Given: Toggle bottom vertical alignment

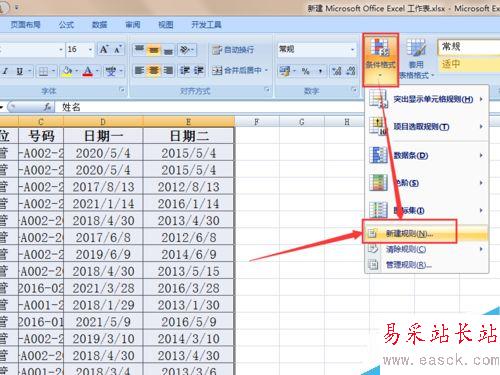Looking at the screenshot, I should (x=168, y=50).
